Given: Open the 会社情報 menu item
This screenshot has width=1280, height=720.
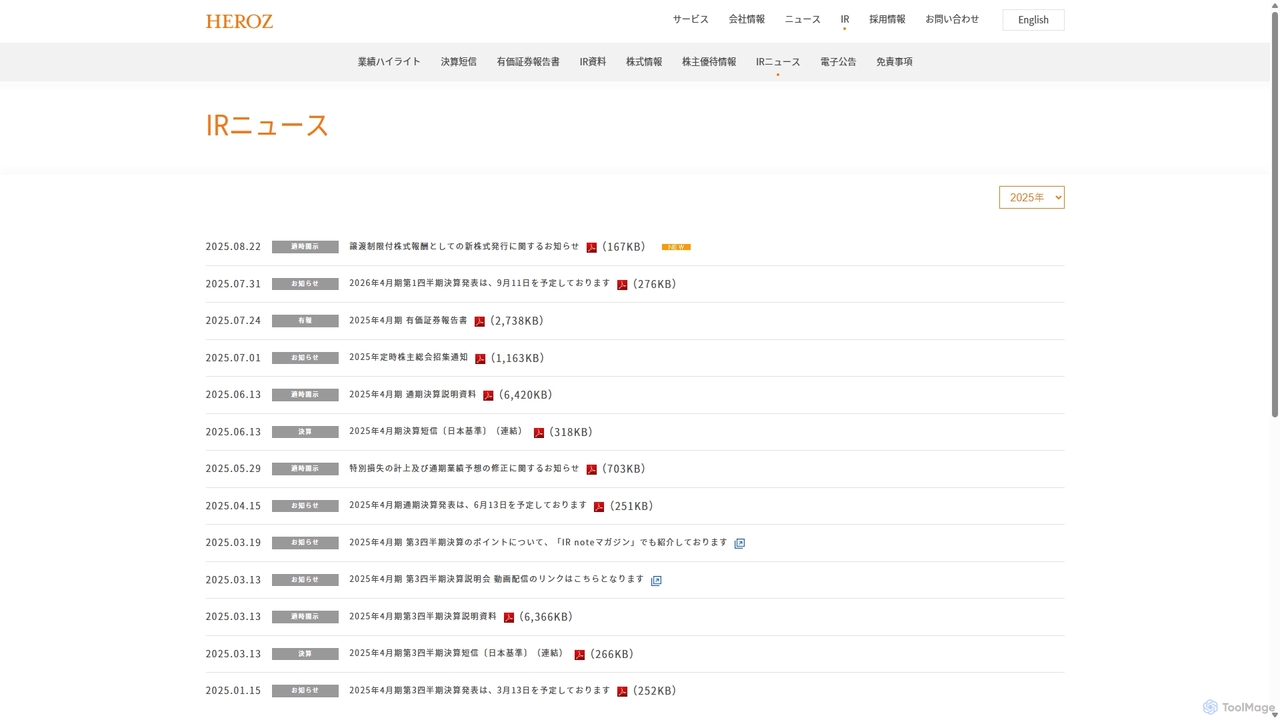Looking at the screenshot, I should pyautogui.click(x=746, y=19).
